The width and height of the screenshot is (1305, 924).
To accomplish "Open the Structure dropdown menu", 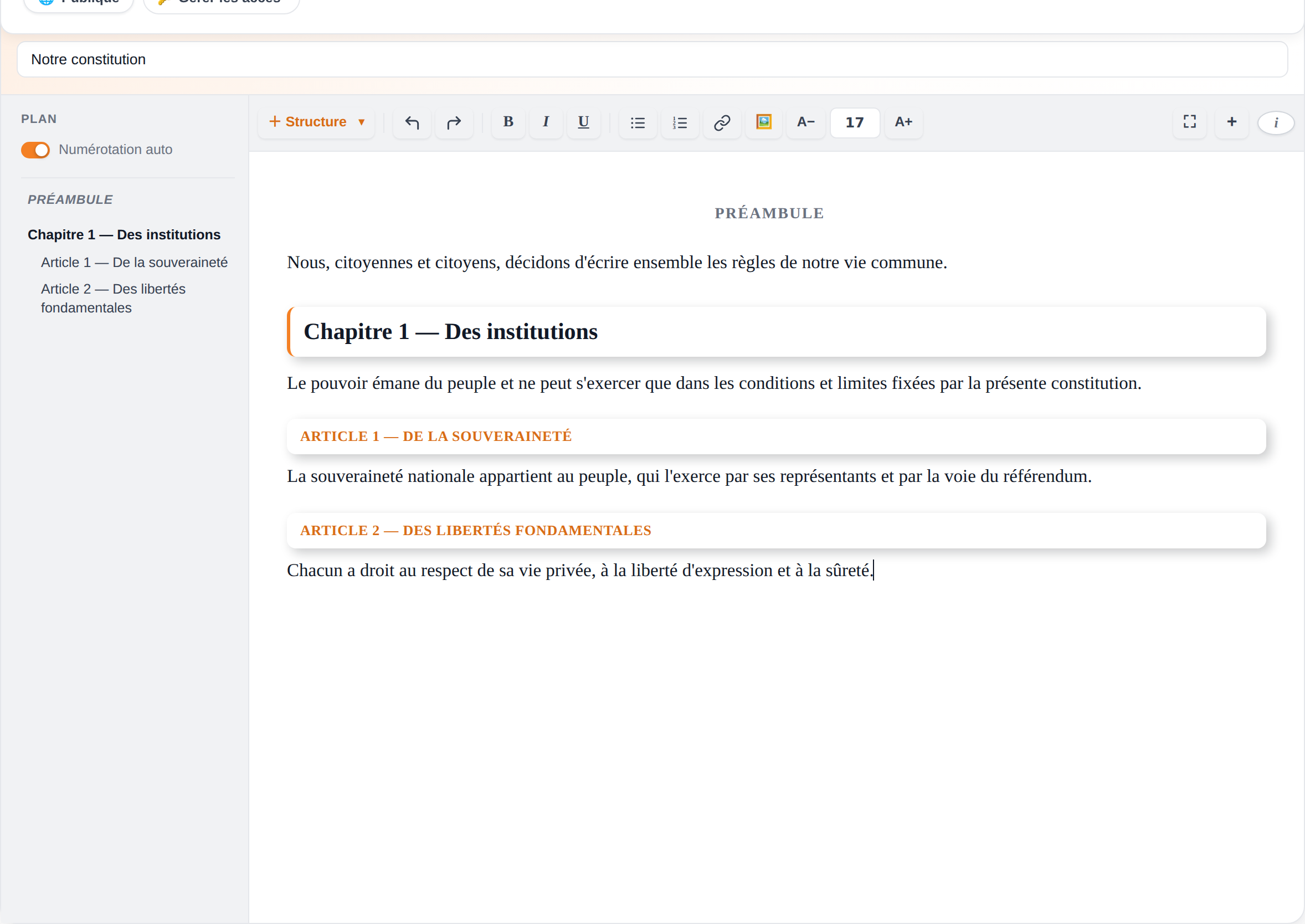I will point(316,122).
